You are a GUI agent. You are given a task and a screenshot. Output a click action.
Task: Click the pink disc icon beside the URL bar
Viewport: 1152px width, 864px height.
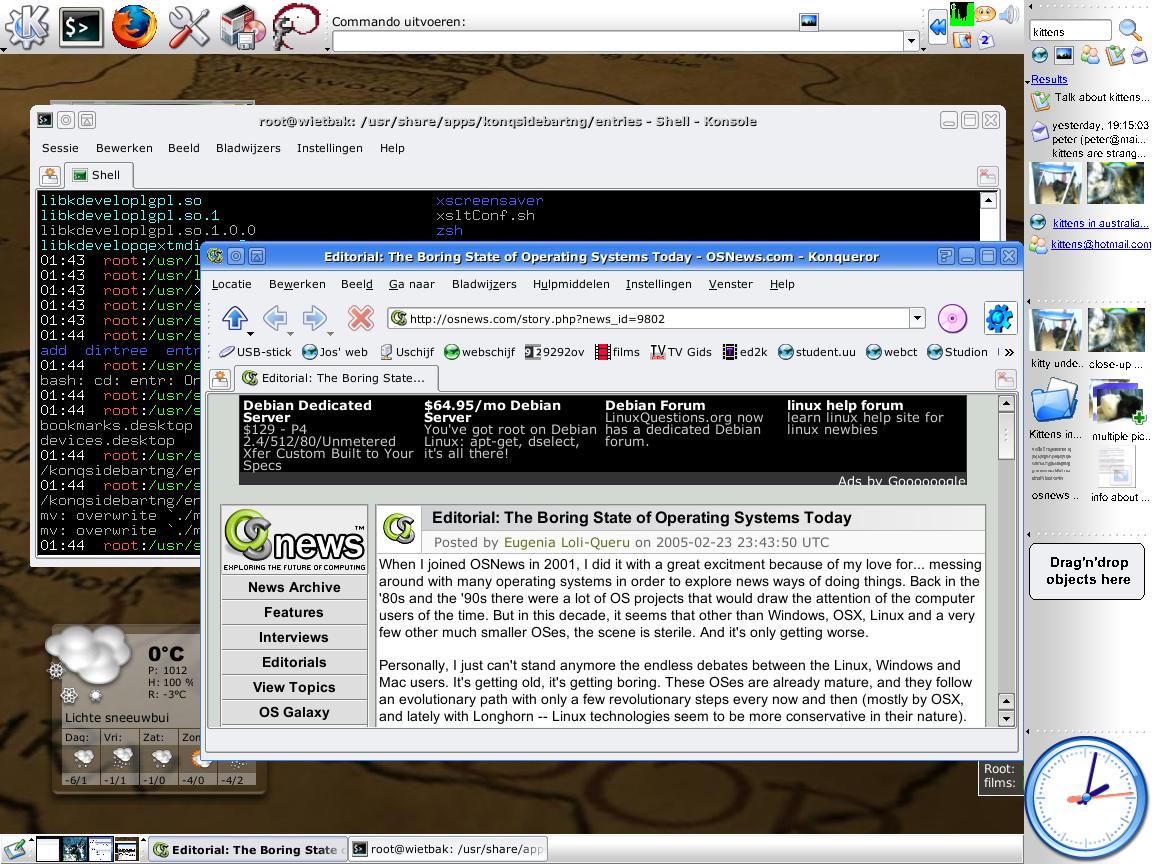click(952, 319)
